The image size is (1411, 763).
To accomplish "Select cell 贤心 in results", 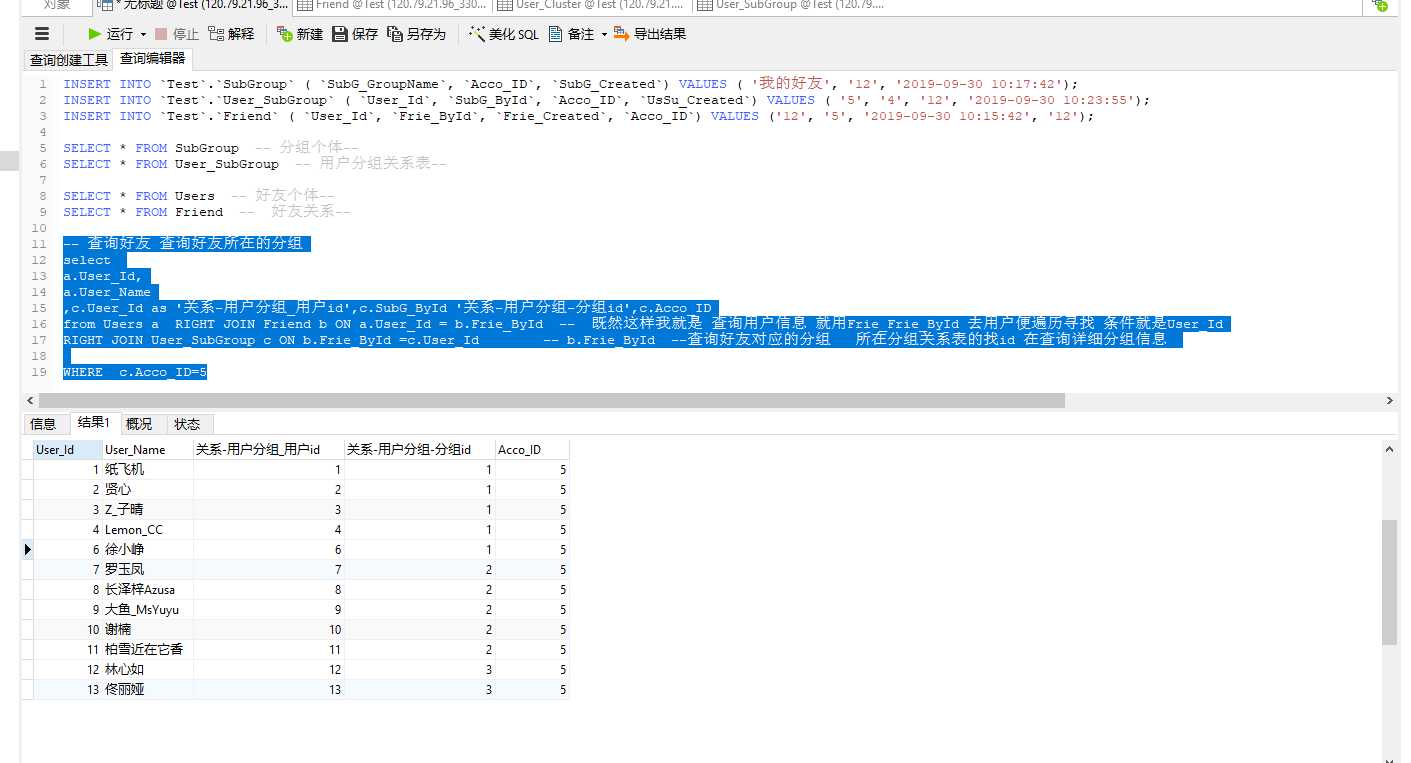I will (x=147, y=490).
